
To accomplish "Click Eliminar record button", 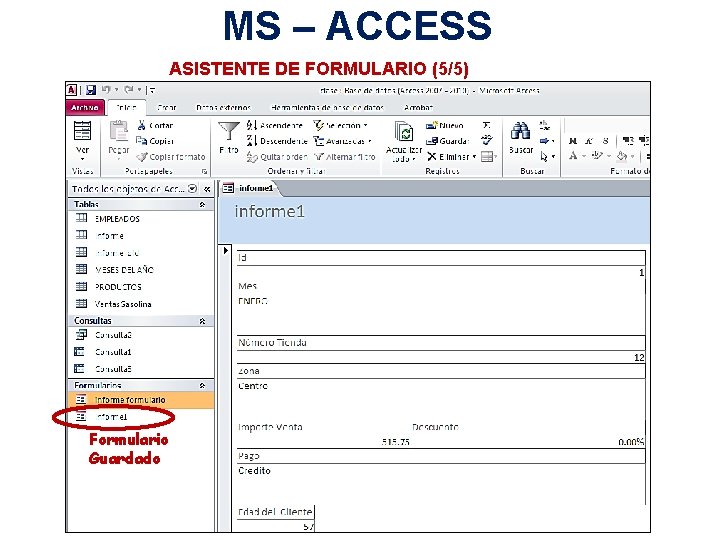I will coord(452,157).
